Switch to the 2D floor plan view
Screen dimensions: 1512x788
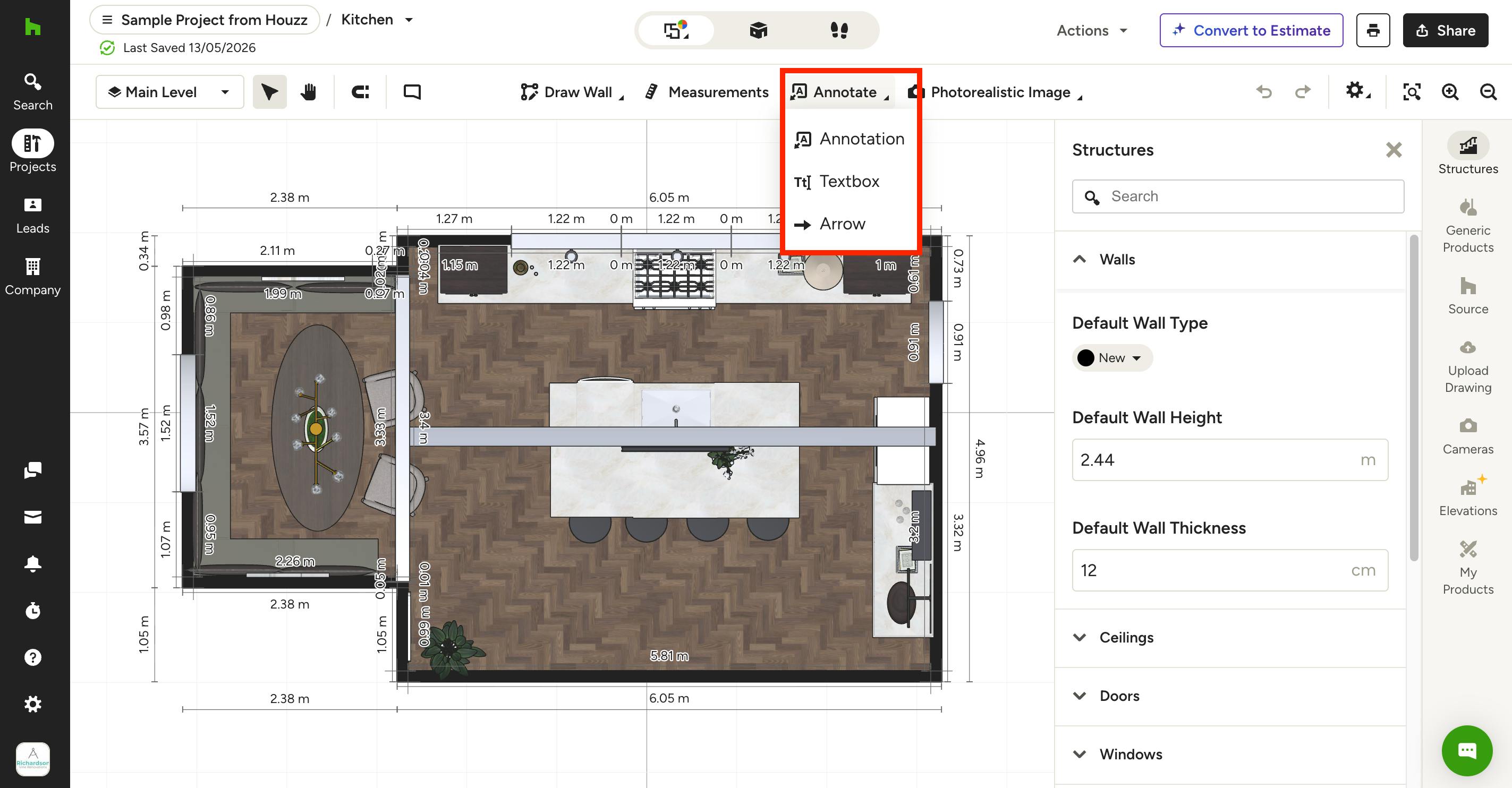pos(676,30)
